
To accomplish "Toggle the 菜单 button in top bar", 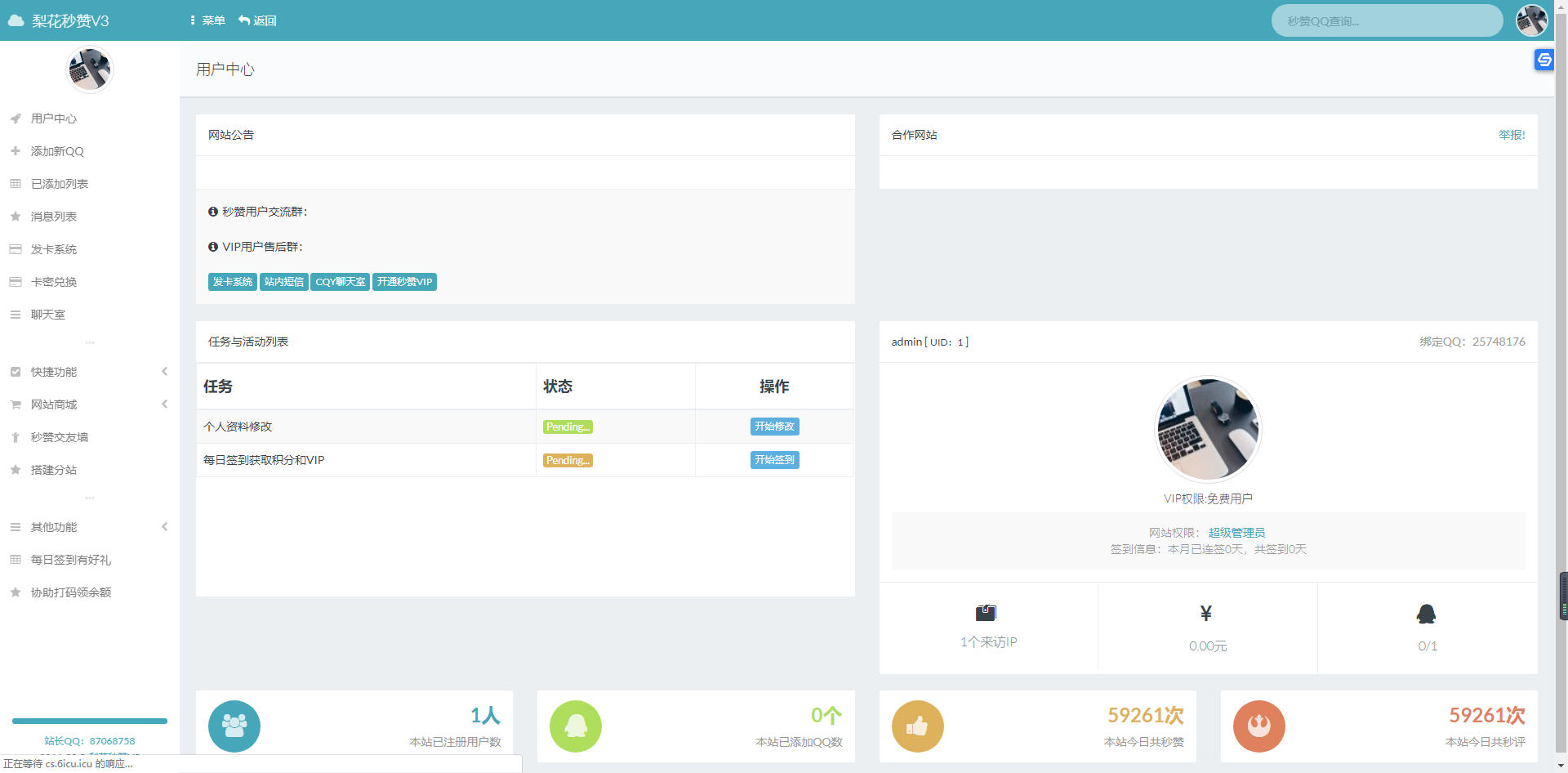I will point(207,20).
